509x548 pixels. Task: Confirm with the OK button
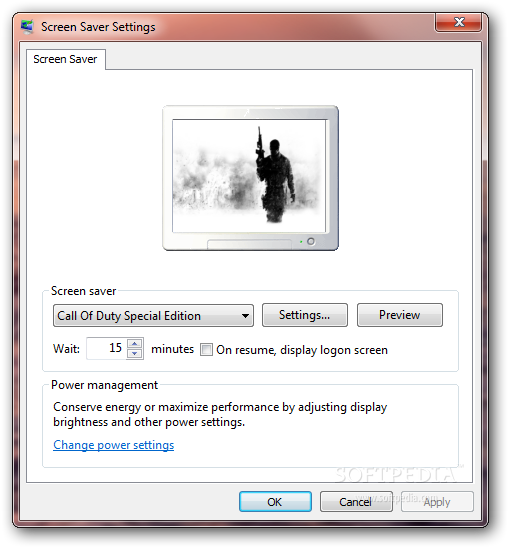click(x=275, y=502)
